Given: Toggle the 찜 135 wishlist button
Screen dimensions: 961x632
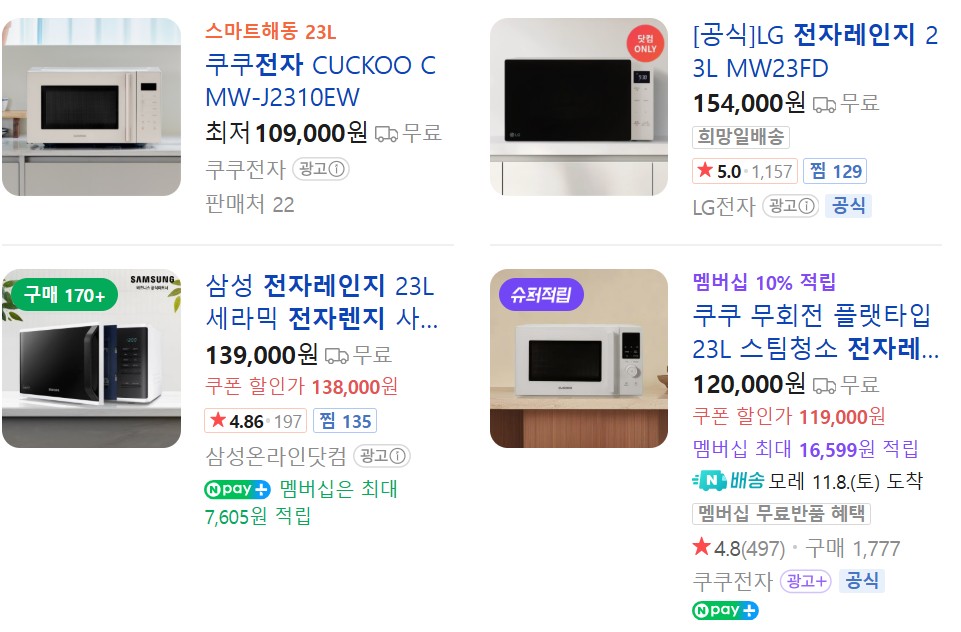Looking at the screenshot, I should 344,421.
